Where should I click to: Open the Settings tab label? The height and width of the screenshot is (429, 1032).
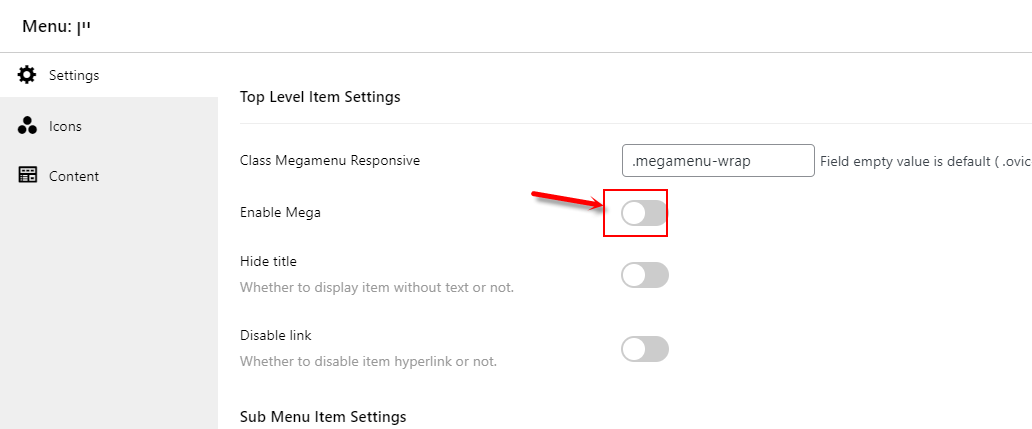point(74,75)
